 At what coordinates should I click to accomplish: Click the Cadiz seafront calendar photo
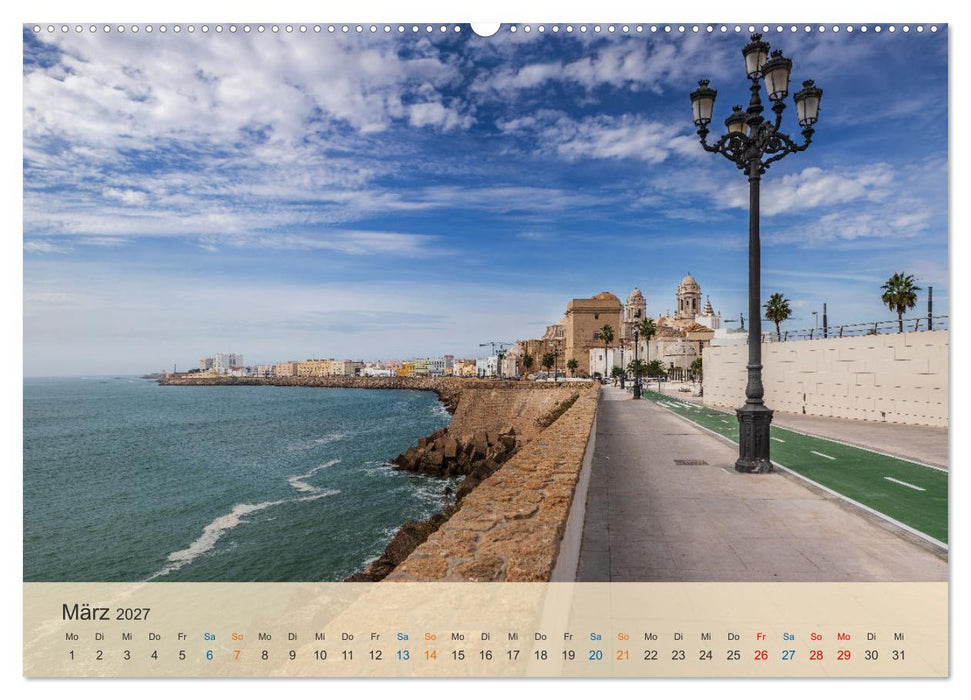click(x=486, y=303)
